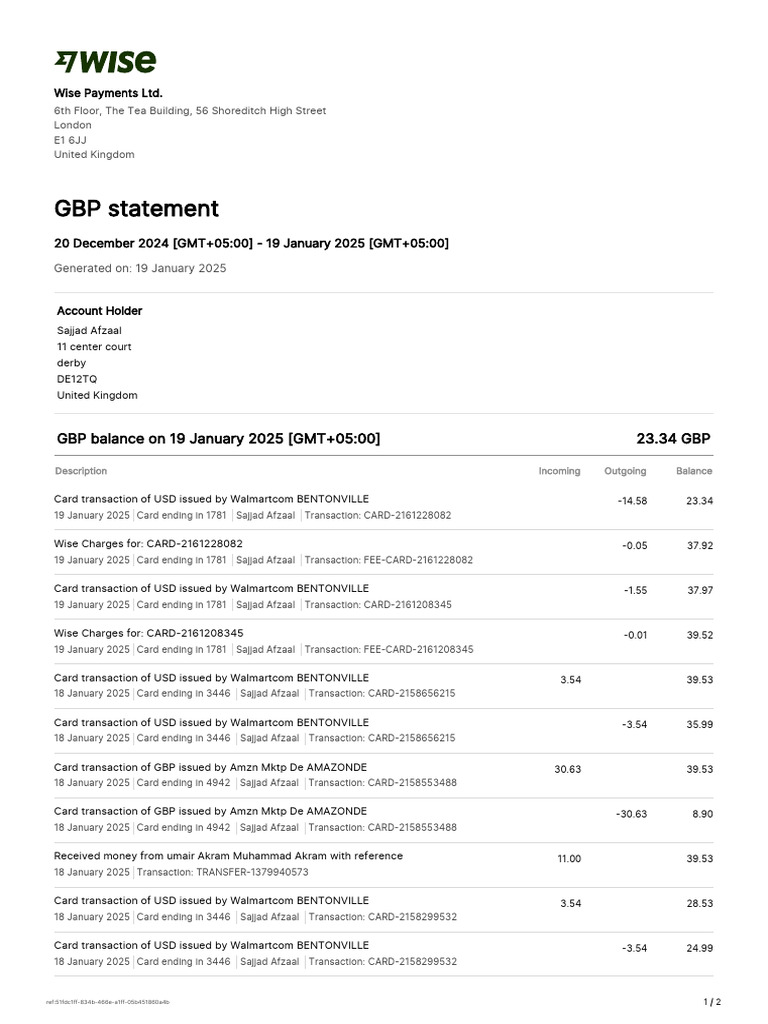768x1024 pixels.
Task: Click the Description column header
Action: coord(81,471)
